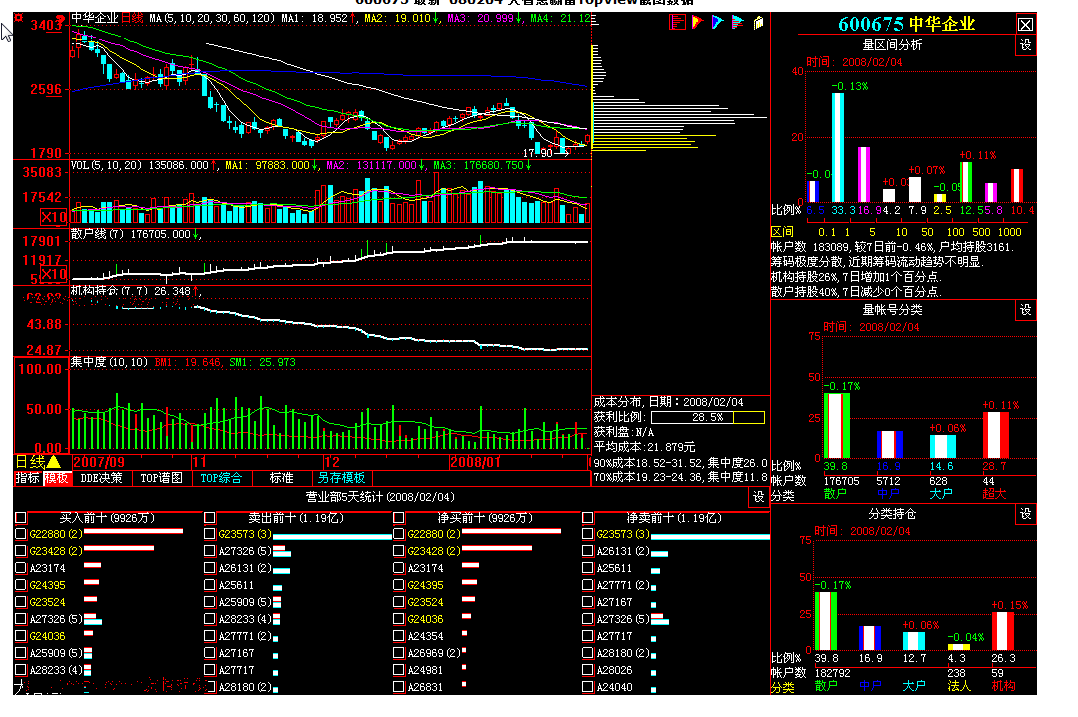Click the 中户 label in 量帐号分类 chart
The height and width of the screenshot is (717, 1078).
(888, 494)
